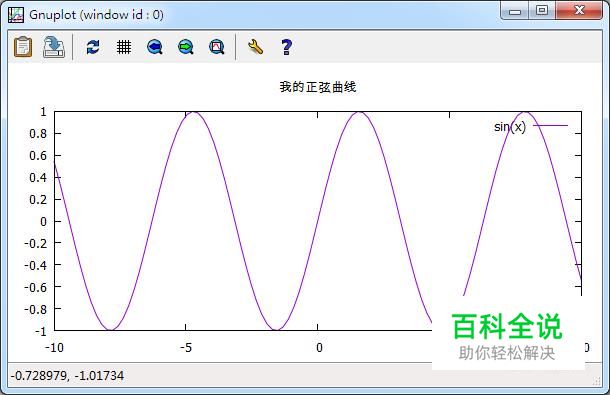Copy the plot to clipboard
The height and width of the screenshot is (395, 610).
23,47
